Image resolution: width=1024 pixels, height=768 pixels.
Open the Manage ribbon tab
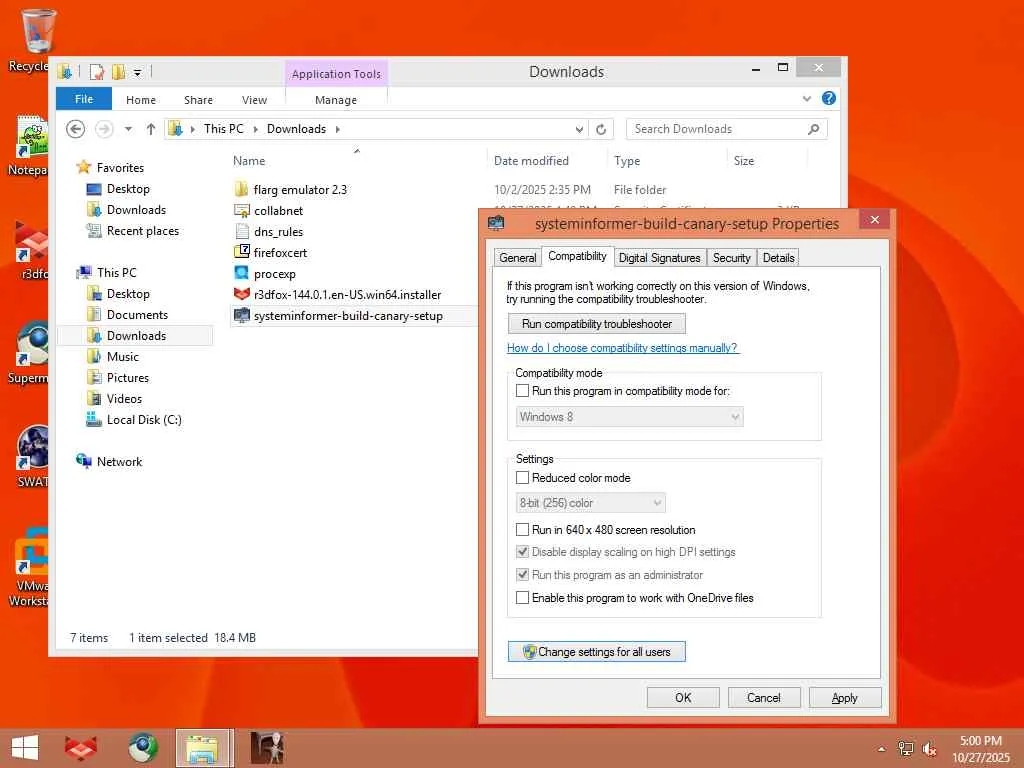[x=336, y=100]
